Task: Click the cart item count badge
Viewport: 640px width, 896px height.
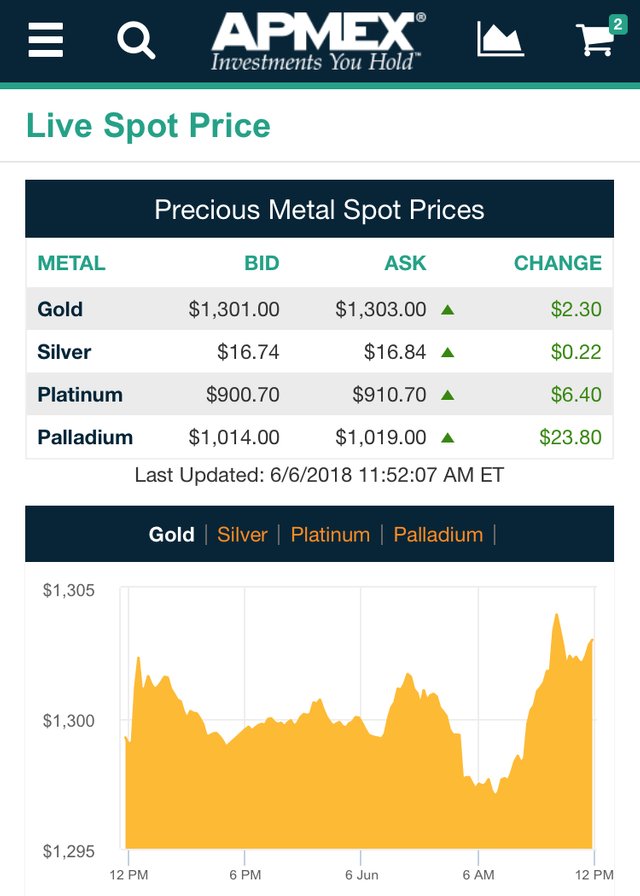Action: (x=616, y=24)
